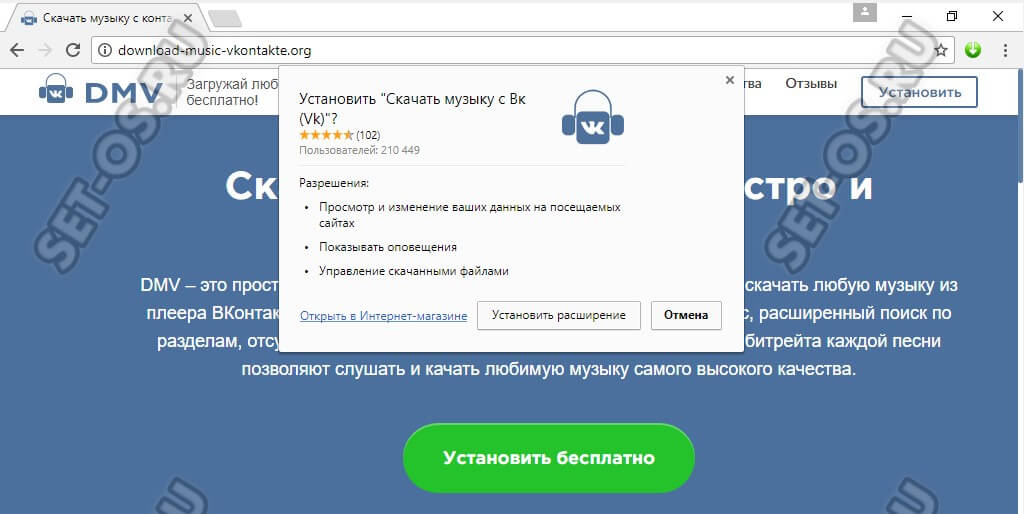Click the green 'Установить бесплатно' button
1024x514 pixels.
[549, 457]
